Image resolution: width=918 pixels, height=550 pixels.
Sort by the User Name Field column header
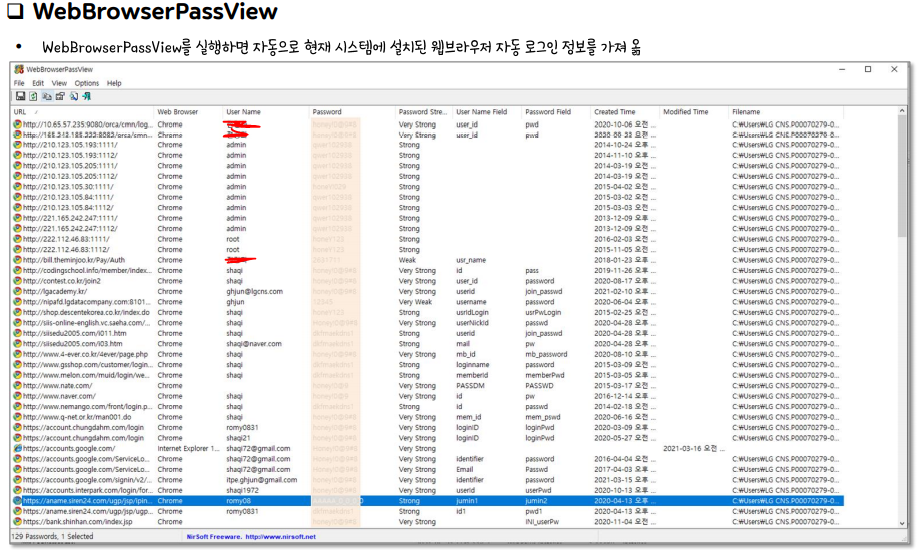(487, 112)
